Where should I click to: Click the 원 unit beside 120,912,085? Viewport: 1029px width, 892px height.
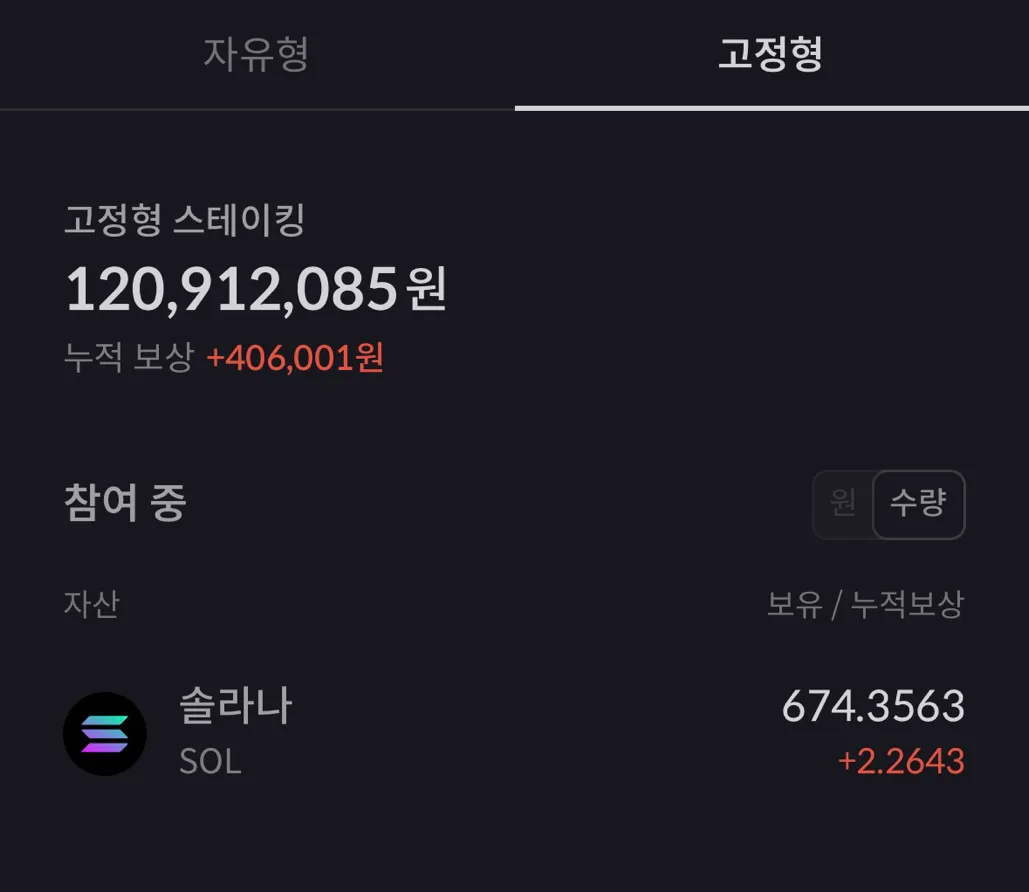tap(427, 290)
